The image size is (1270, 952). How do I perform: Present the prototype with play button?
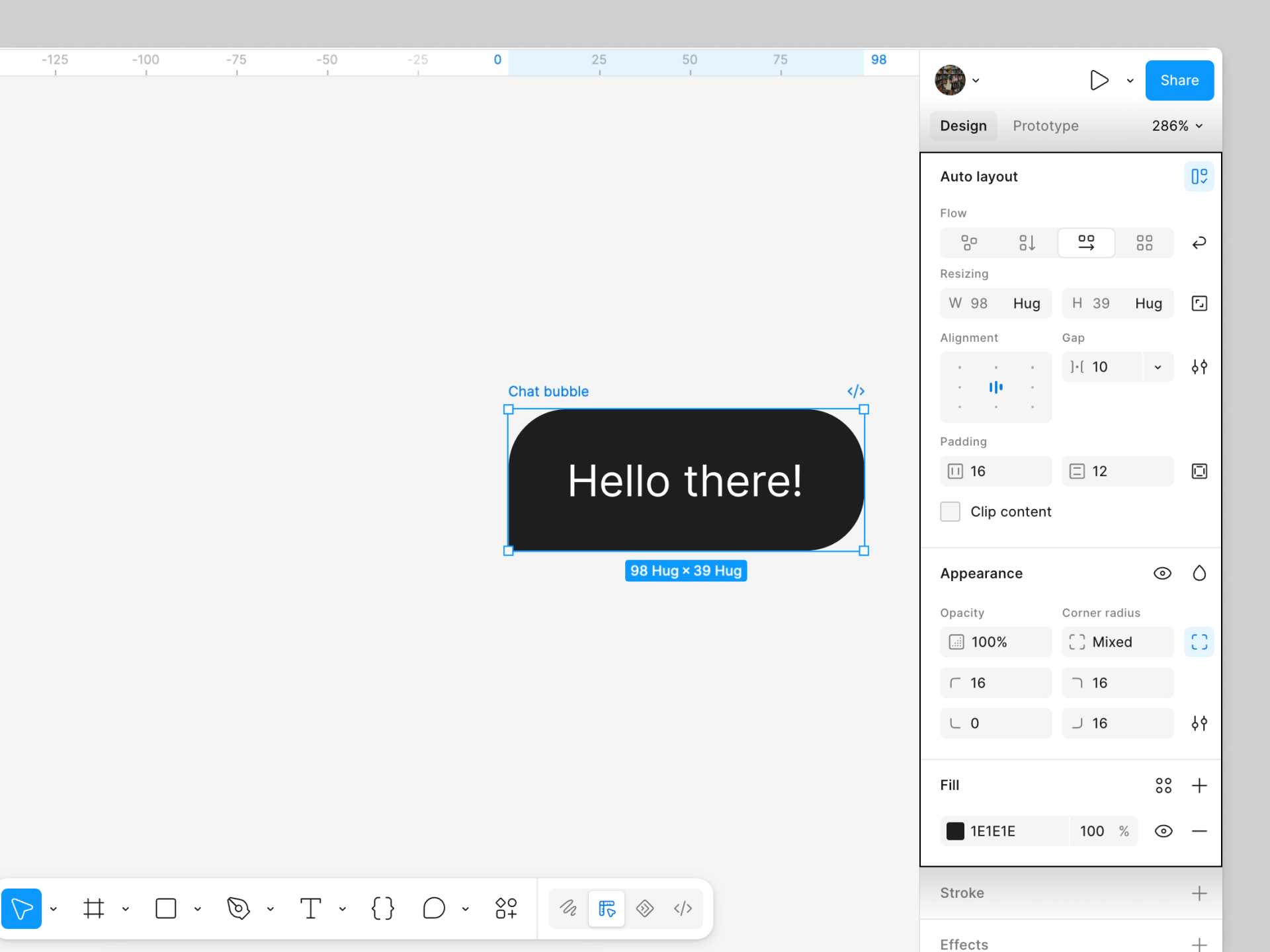[1099, 81]
